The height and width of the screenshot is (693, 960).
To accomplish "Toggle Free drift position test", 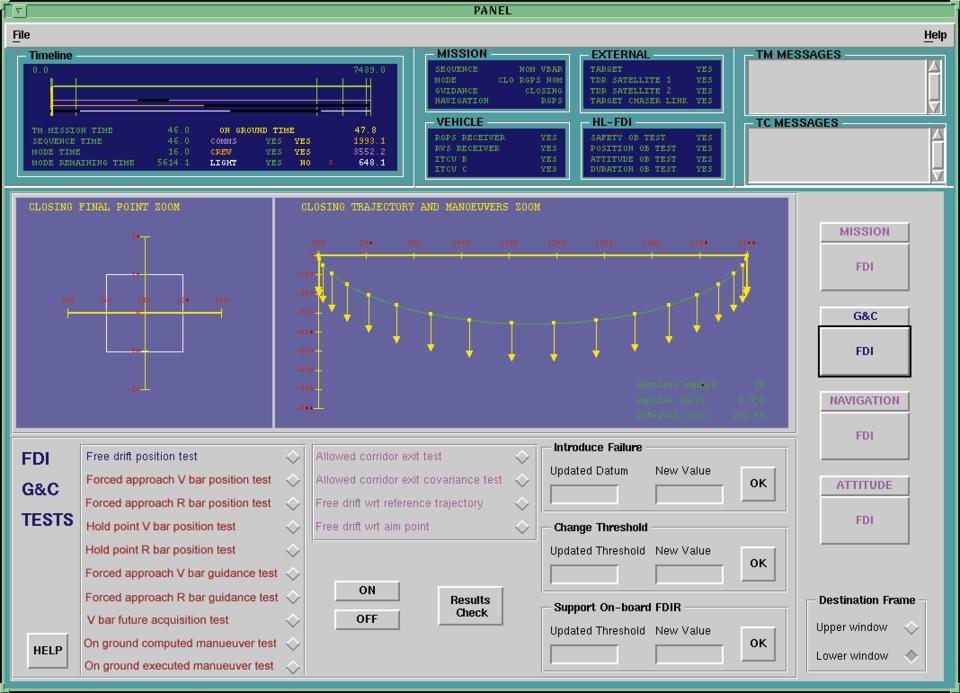I will tap(292, 457).
